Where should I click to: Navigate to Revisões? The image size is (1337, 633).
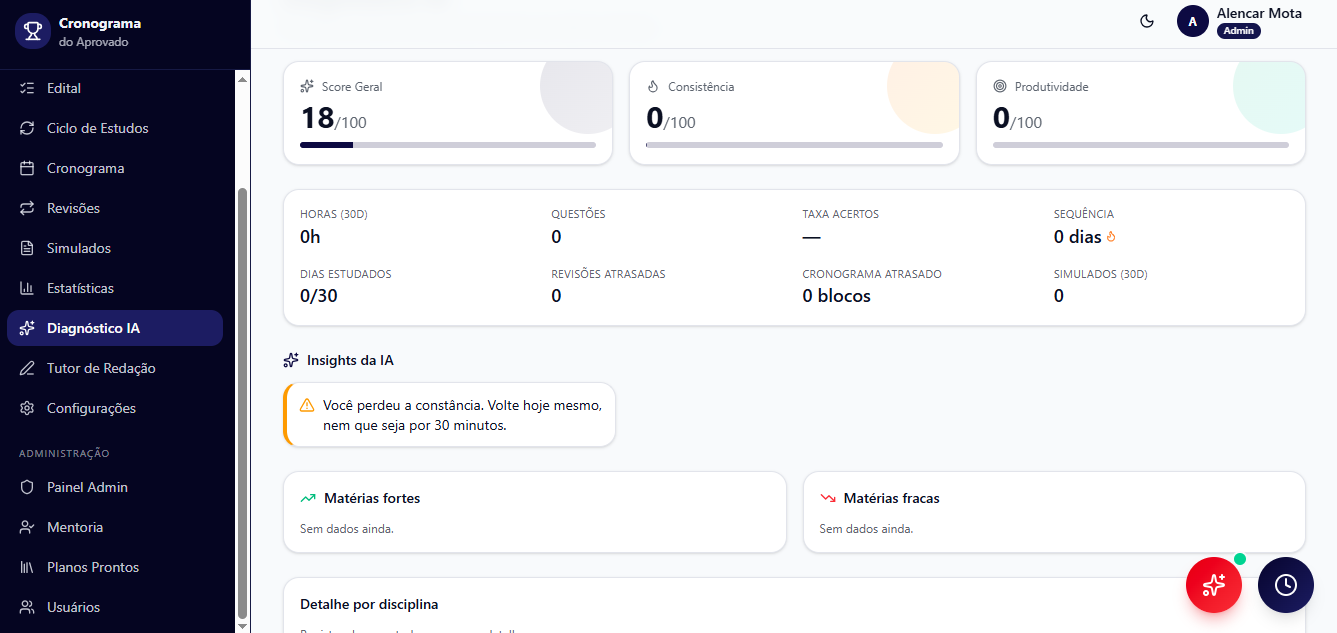(x=115, y=208)
